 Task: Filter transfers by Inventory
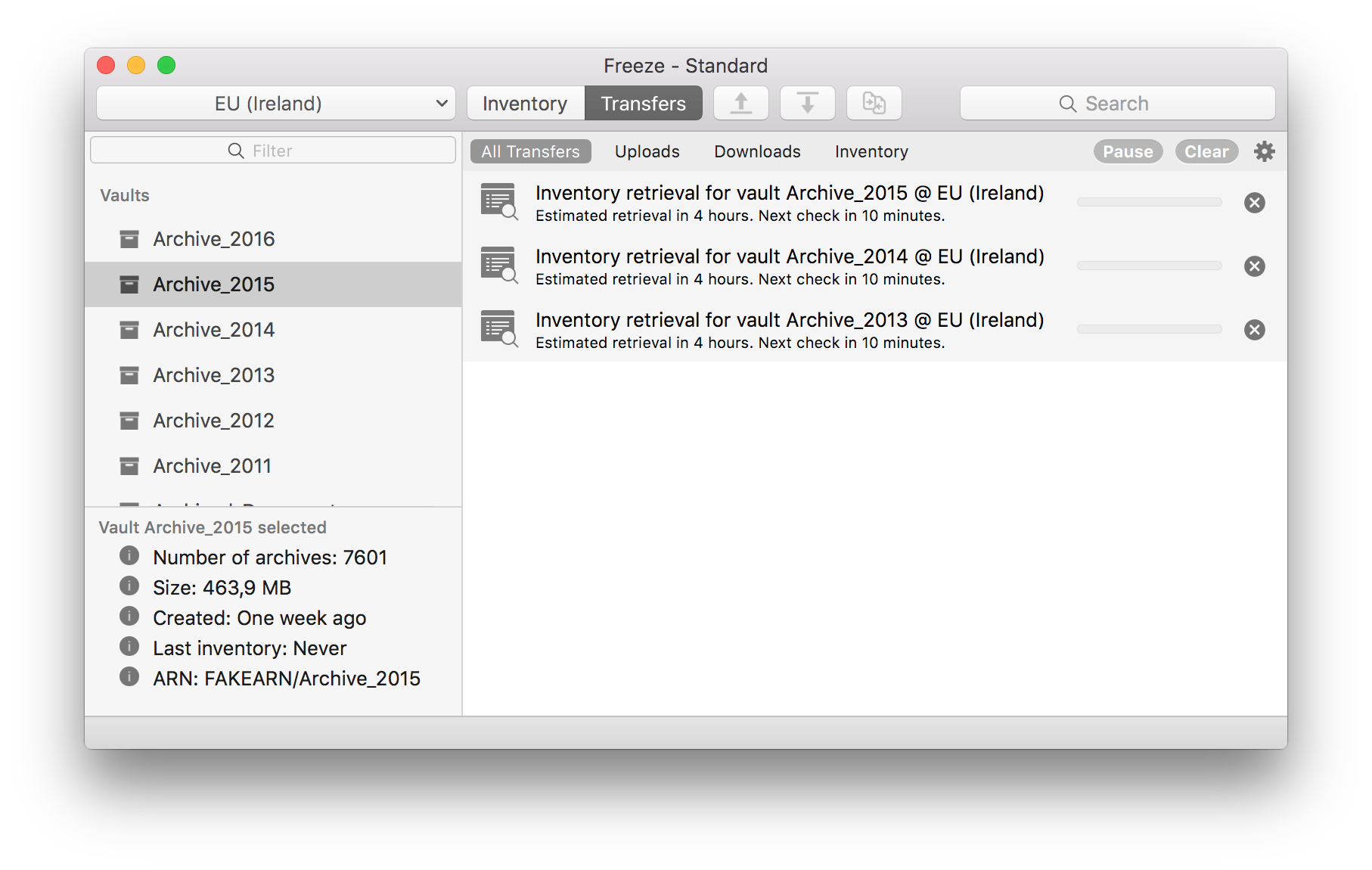click(871, 151)
